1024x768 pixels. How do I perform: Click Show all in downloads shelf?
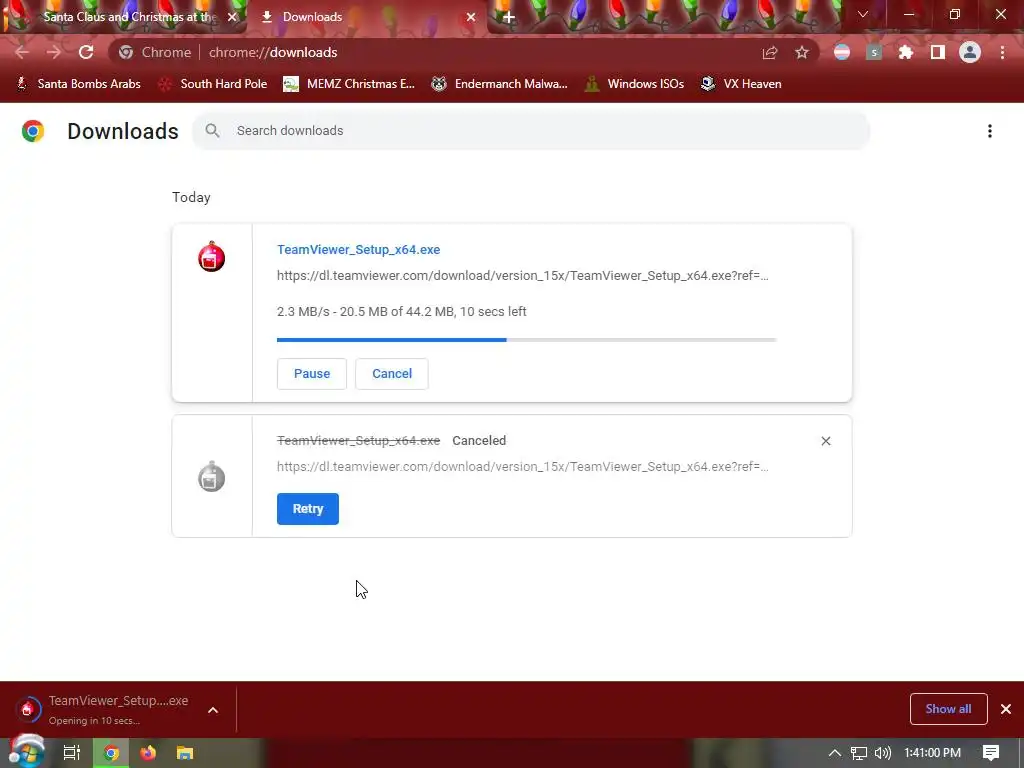click(948, 709)
